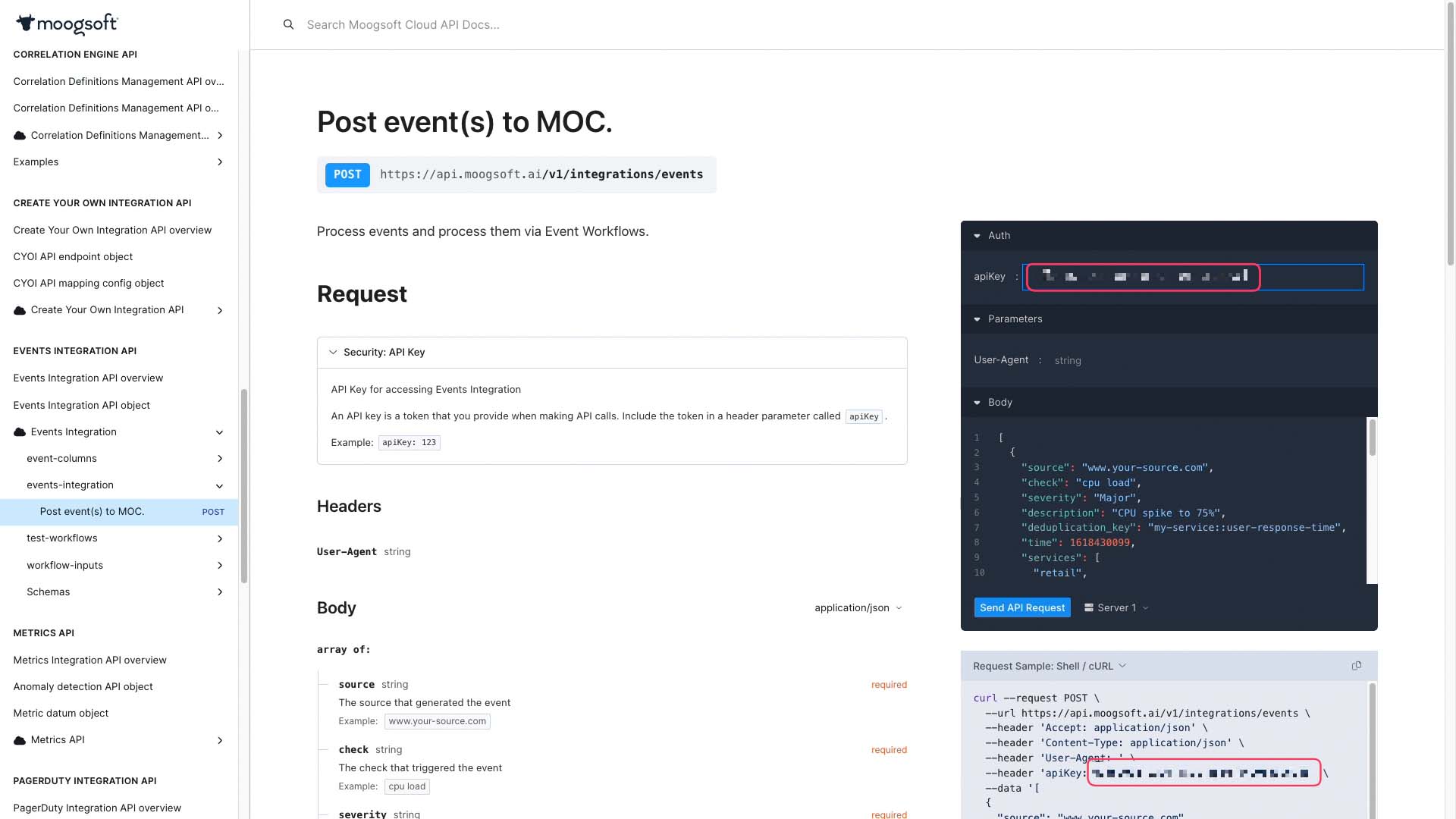
Task: Click the Body editor scrollbar
Action: tap(1372, 437)
